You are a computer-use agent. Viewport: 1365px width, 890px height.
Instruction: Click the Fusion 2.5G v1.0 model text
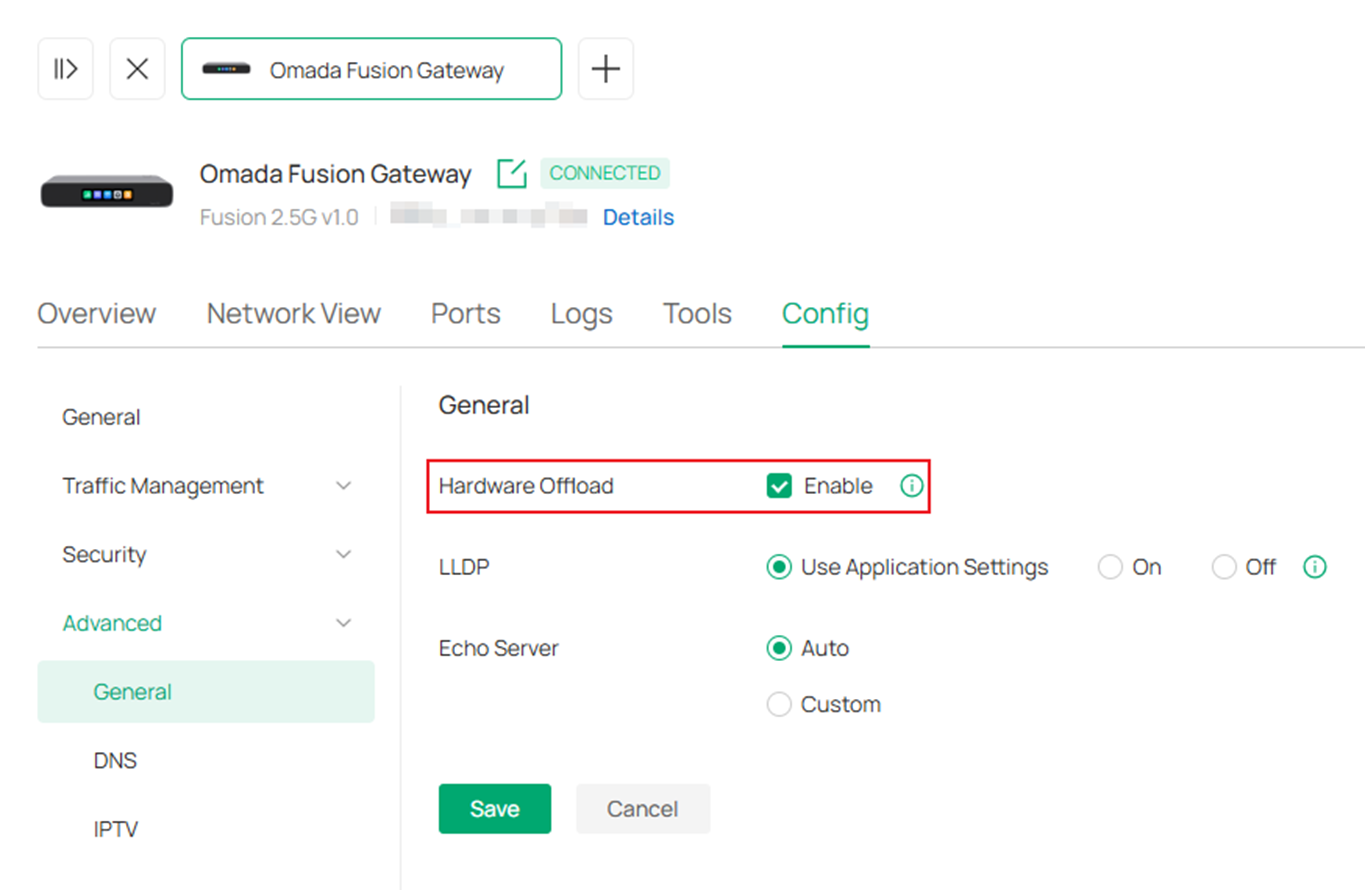pyautogui.click(x=279, y=217)
